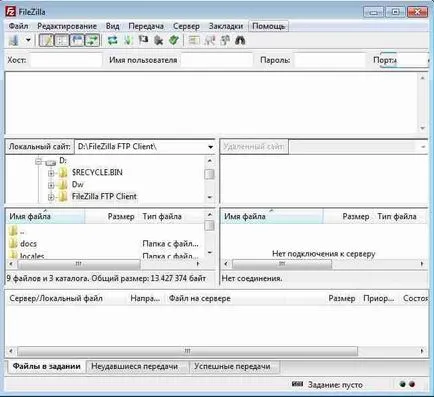The image size is (434, 397).
Task: Open the Site Manager icon
Action: click(x=14, y=40)
